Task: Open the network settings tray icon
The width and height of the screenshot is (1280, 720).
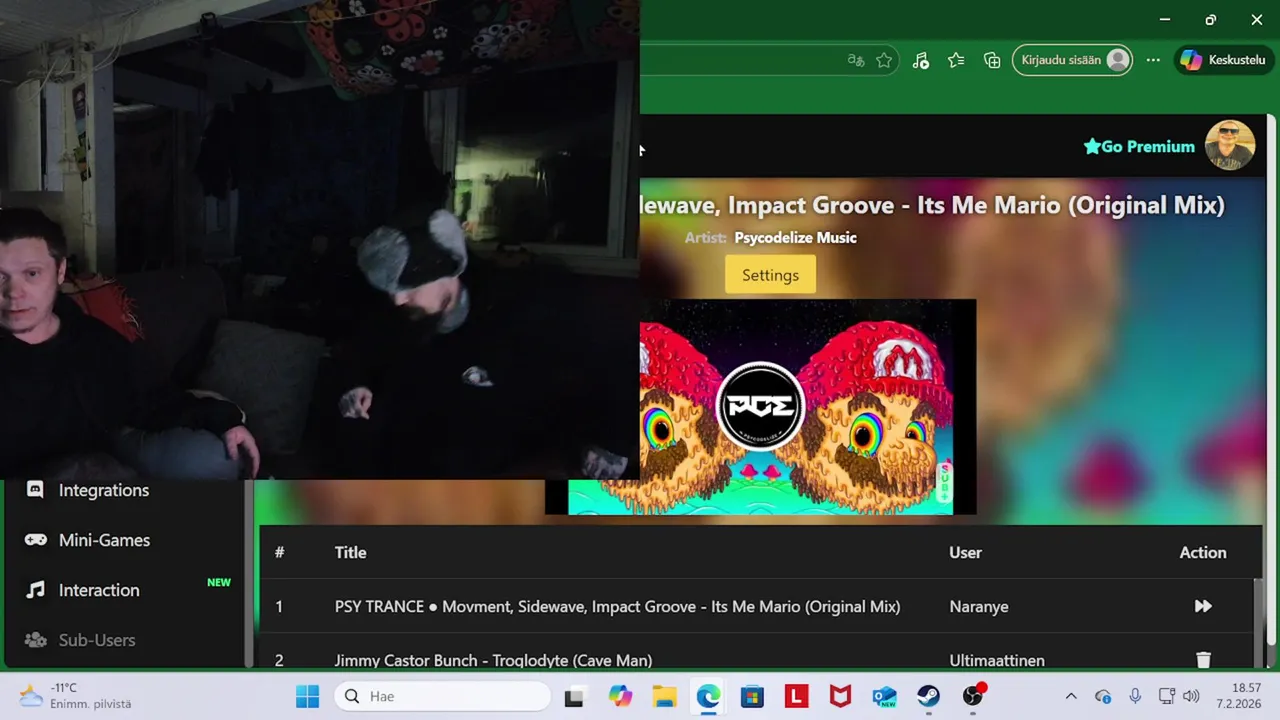Action: click(1166, 696)
